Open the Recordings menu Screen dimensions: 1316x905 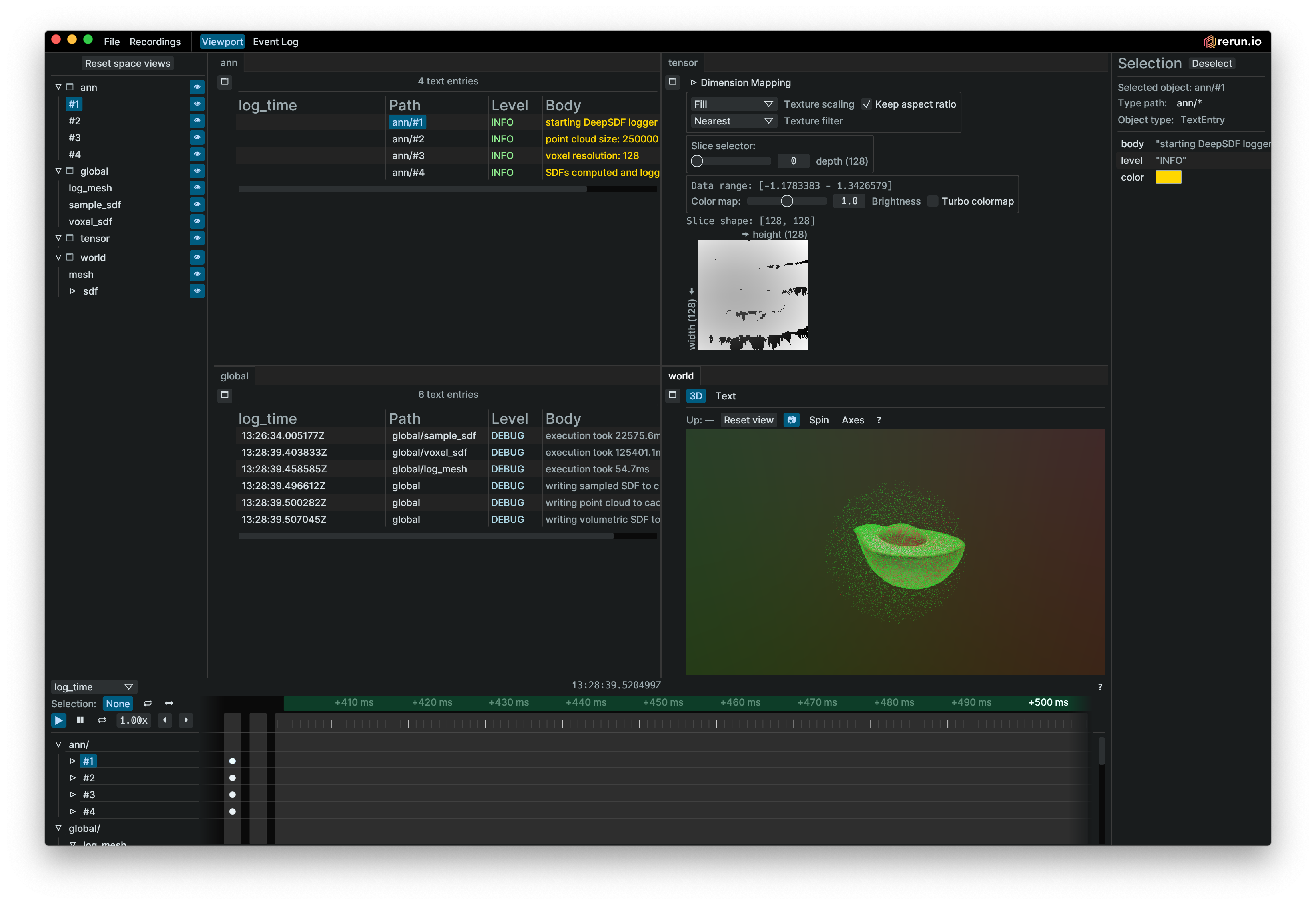tap(155, 42)
